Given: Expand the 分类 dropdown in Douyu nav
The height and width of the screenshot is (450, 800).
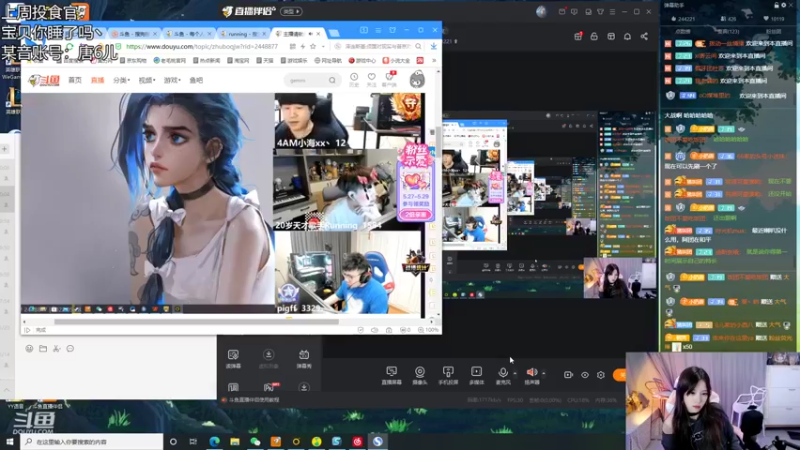Looking at the screenshot, I should point(121,80).
